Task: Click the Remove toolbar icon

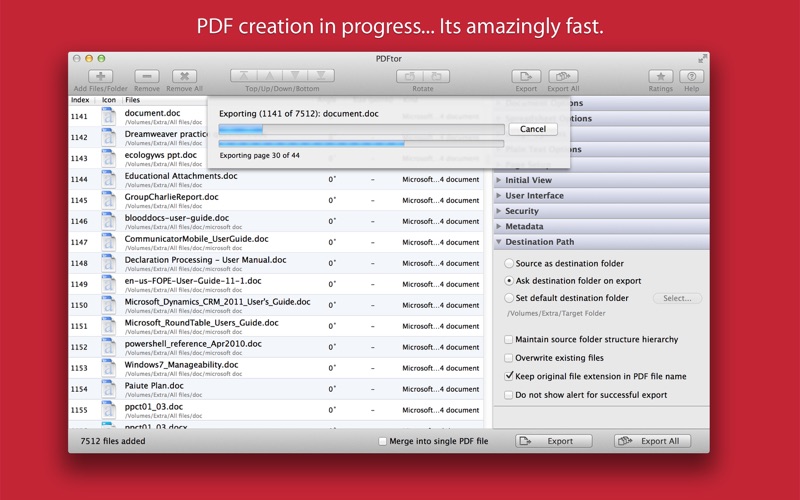Action: coord(147,77)
